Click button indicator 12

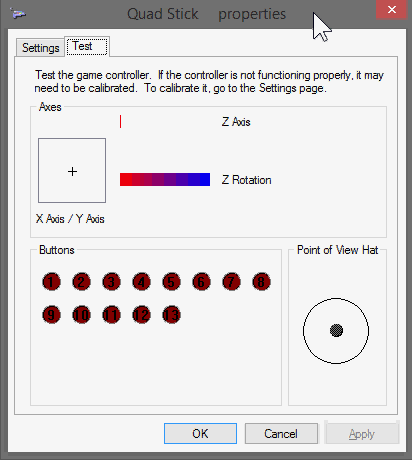pyautogui.click(x=141, y=315)
